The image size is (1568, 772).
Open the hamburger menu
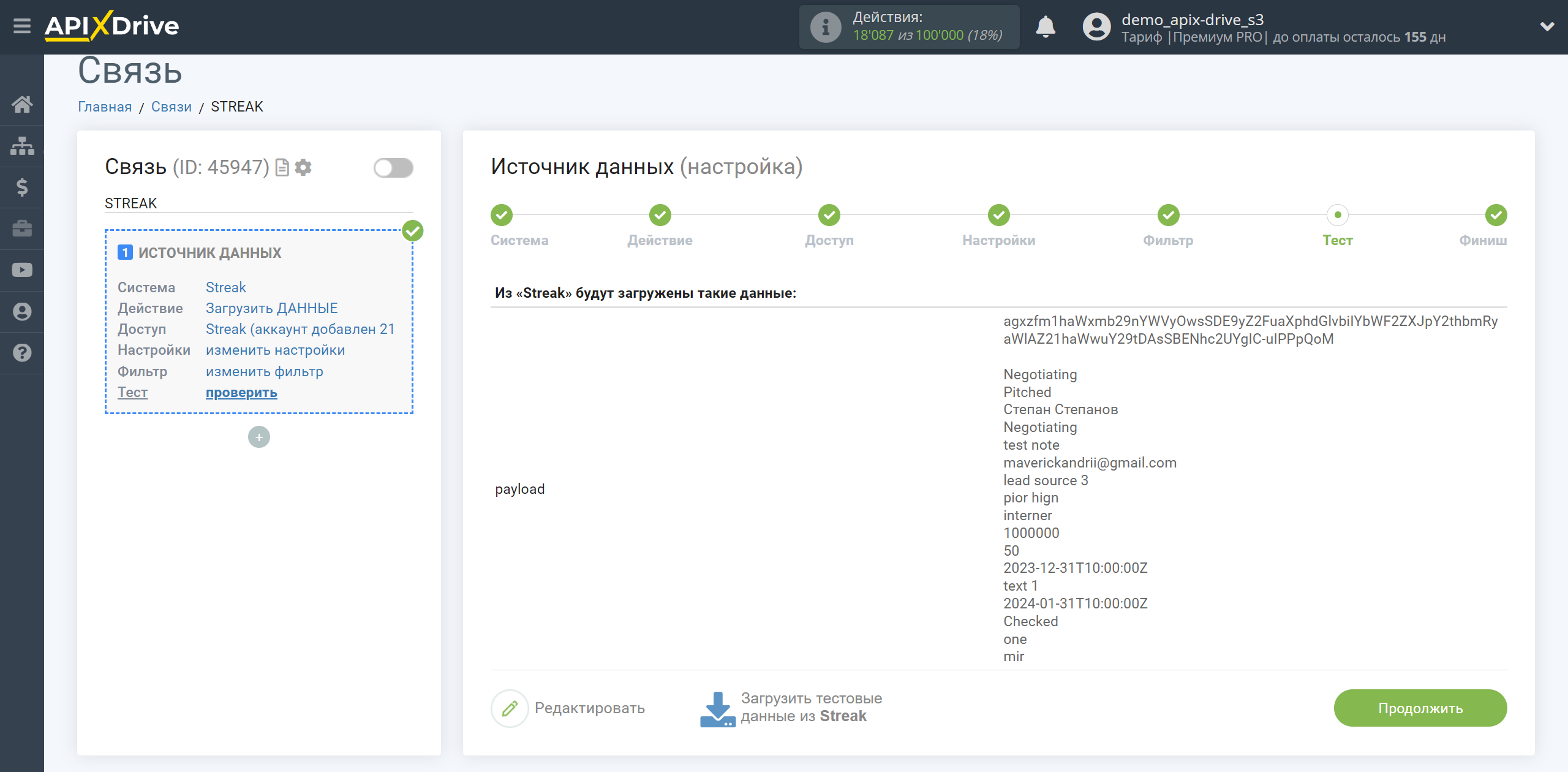22,26
